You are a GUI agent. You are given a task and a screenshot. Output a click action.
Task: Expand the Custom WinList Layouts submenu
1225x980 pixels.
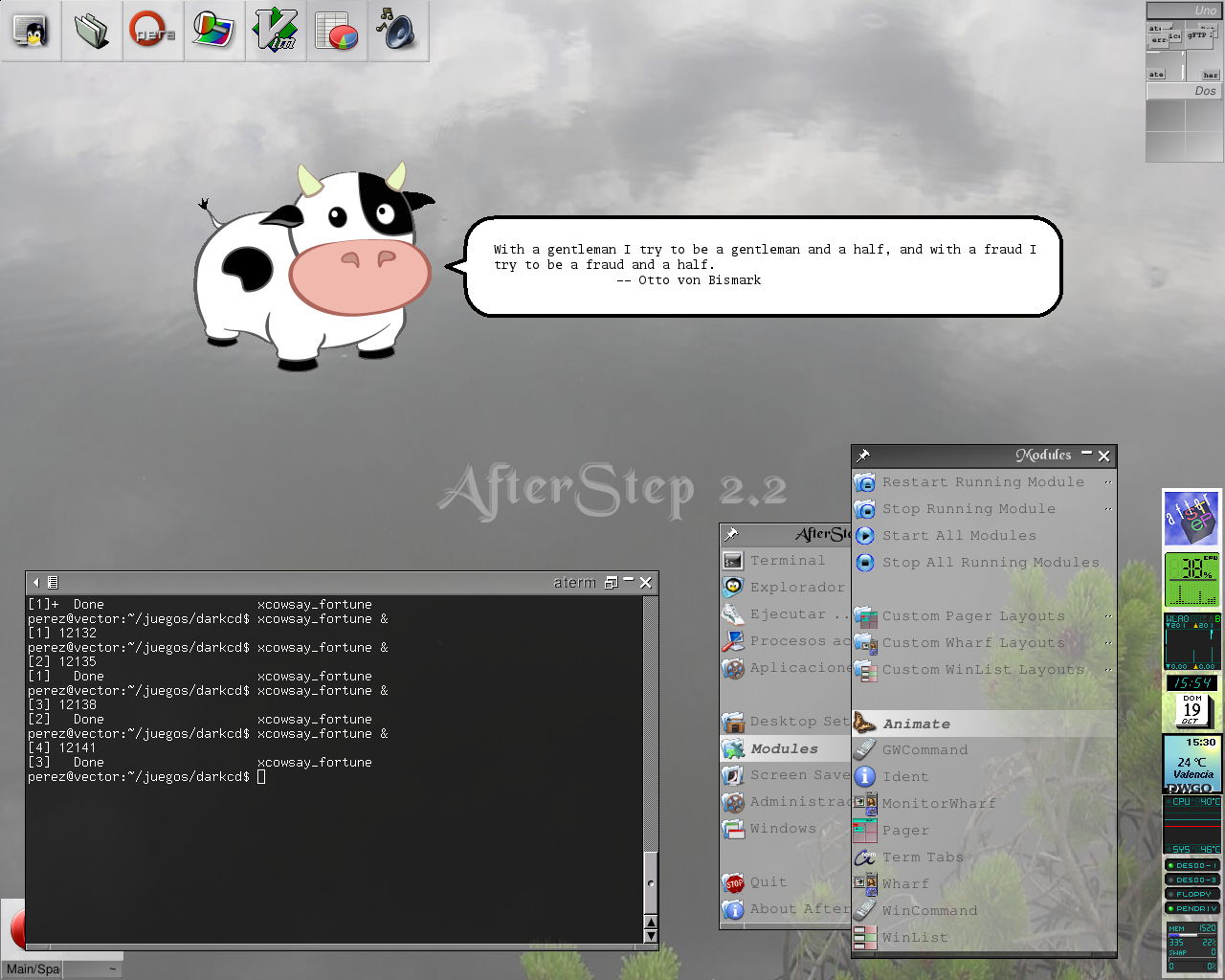click(984, 670)
